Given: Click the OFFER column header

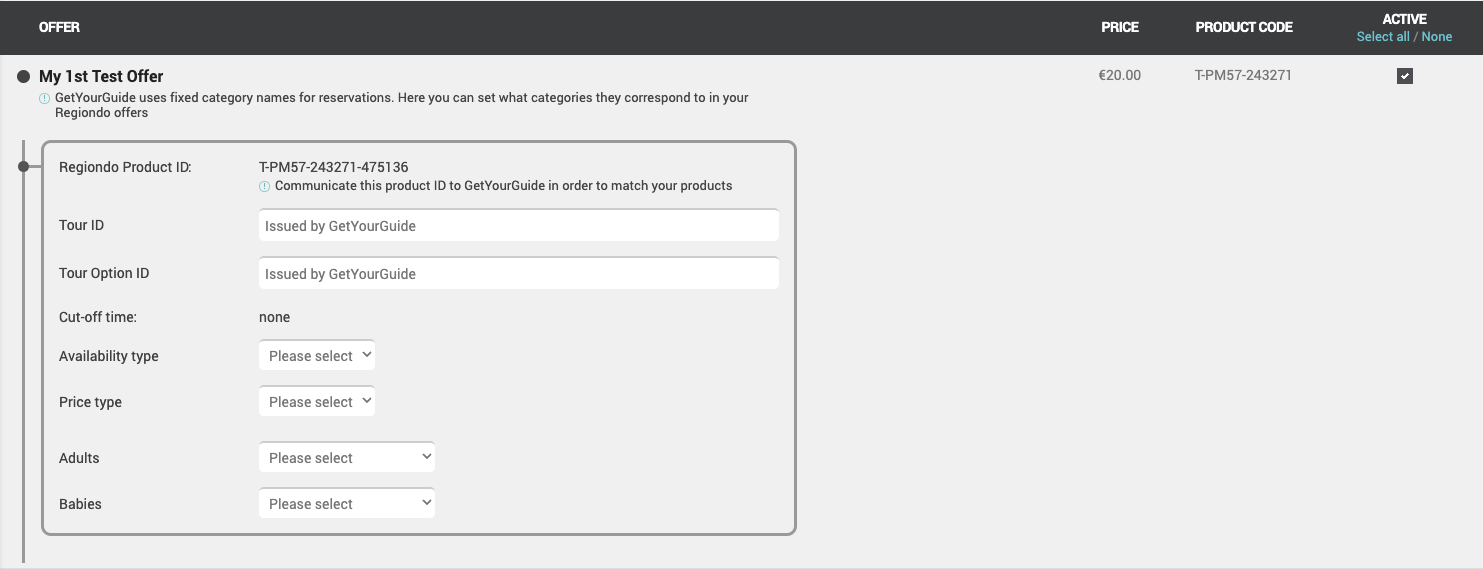Looking at the screenshot, I should 59,27.
